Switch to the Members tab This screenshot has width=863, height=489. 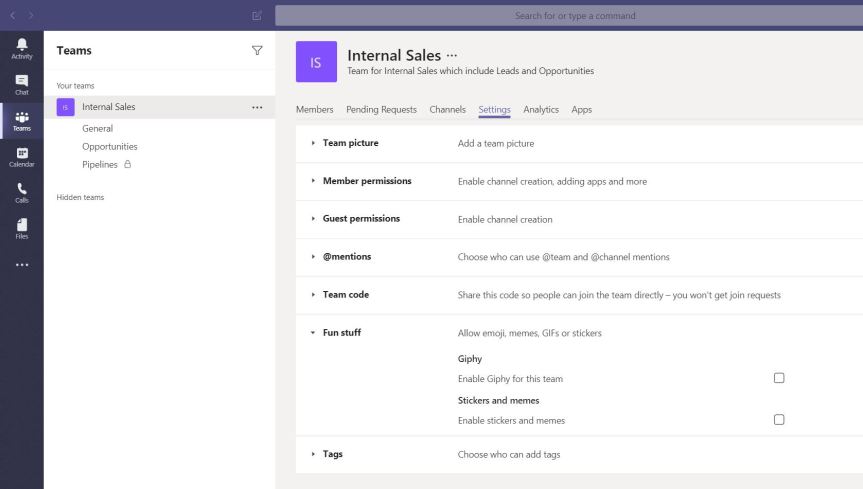(x=315, y=110)
